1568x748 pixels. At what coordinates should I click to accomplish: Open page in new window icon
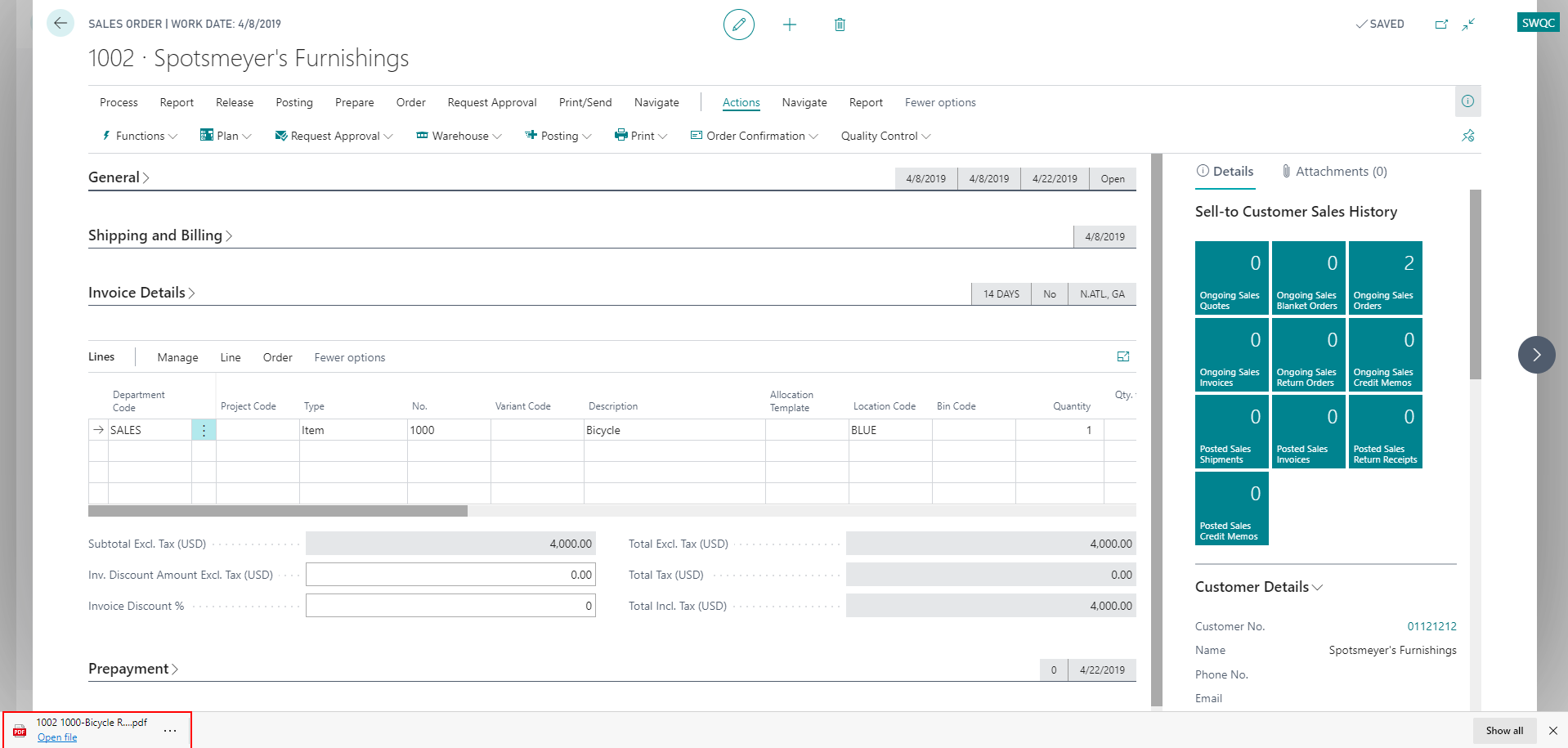tap(1441, 25)
